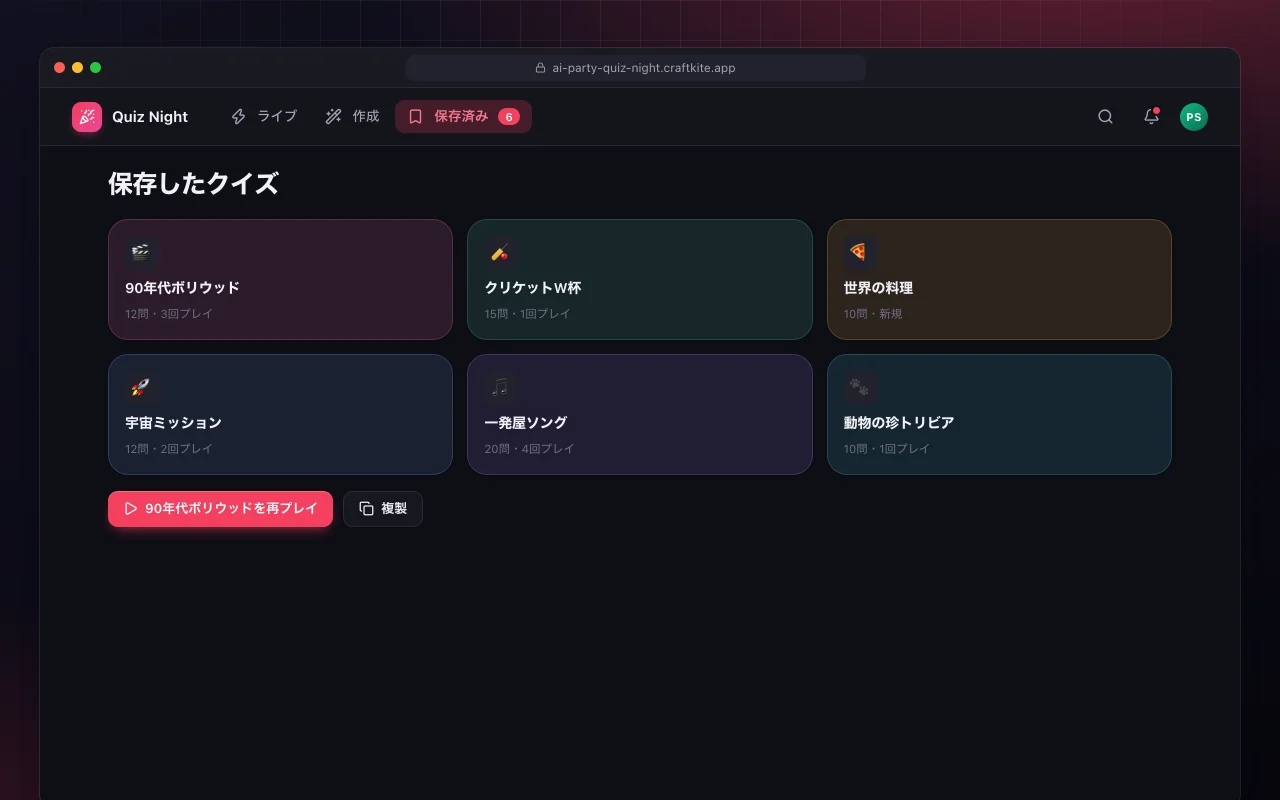1280x800 pixels.
Task: Click the music note icon on 一発屋ソング
Action: click(501, 388)
